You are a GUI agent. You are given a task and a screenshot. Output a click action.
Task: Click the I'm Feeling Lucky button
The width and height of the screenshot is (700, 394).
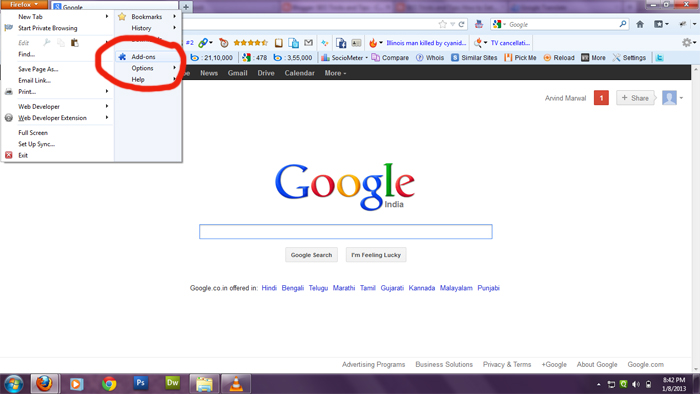tap(376, 255)
